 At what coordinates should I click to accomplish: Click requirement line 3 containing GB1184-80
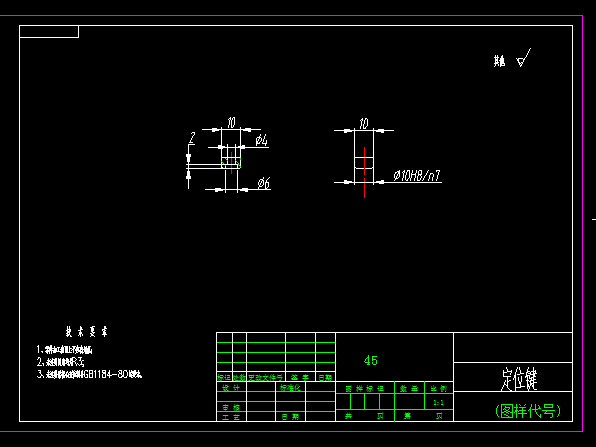click(x=89, y=374)
